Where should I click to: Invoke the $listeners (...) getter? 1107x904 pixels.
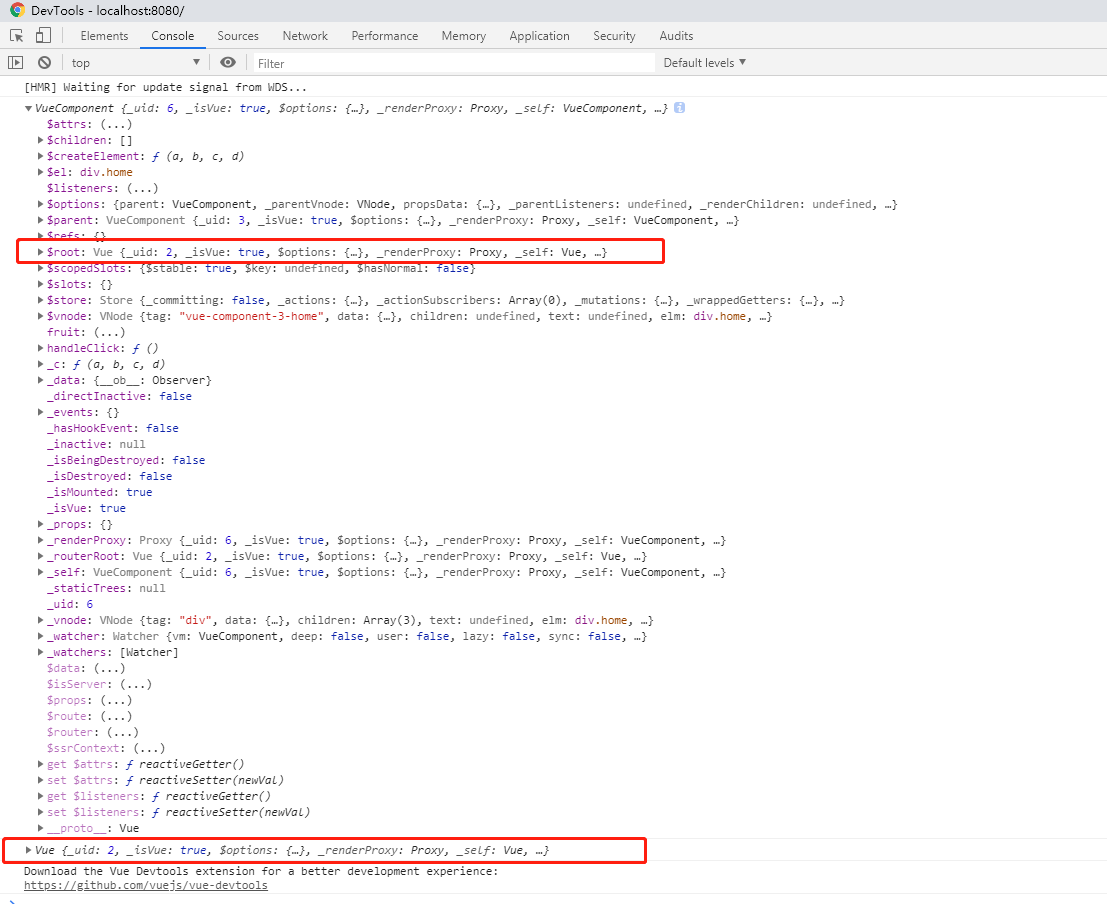pos(142,189)
